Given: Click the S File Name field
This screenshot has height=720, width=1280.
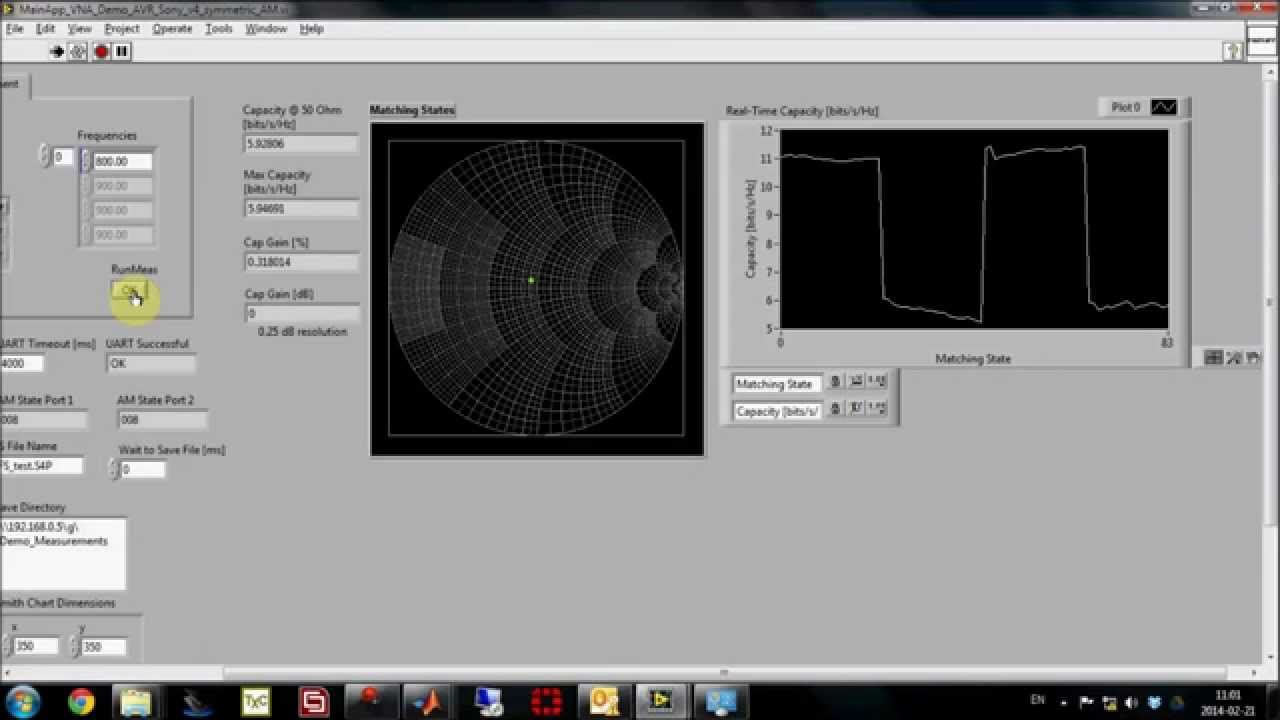Looking at the screenshot, I should click(41, 466).
